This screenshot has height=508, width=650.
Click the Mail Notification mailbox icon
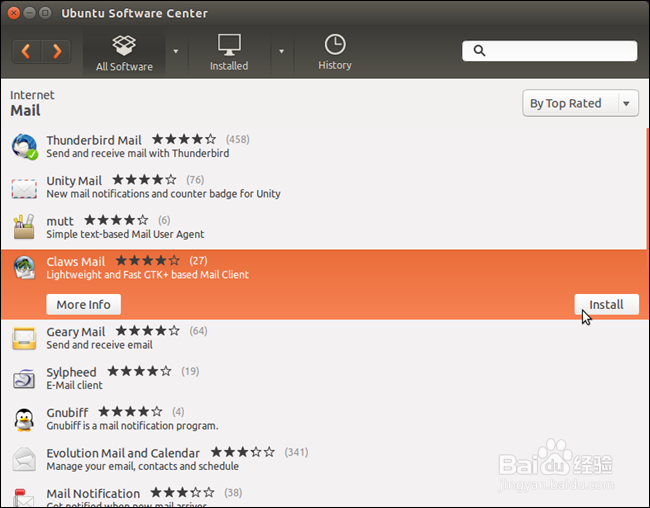coord(24,497)
